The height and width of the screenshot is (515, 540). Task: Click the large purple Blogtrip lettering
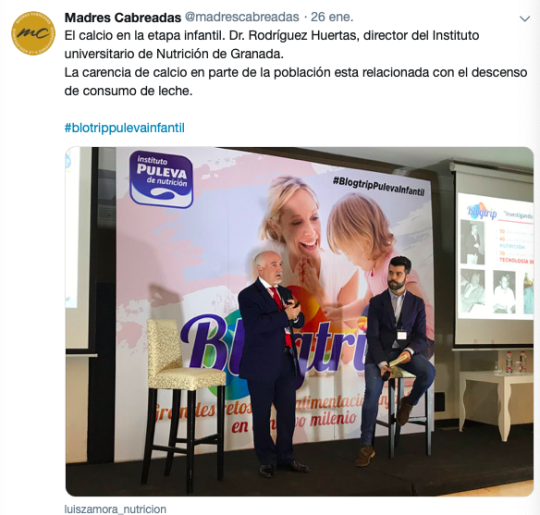pyautogui.click(x=272, y=348)
